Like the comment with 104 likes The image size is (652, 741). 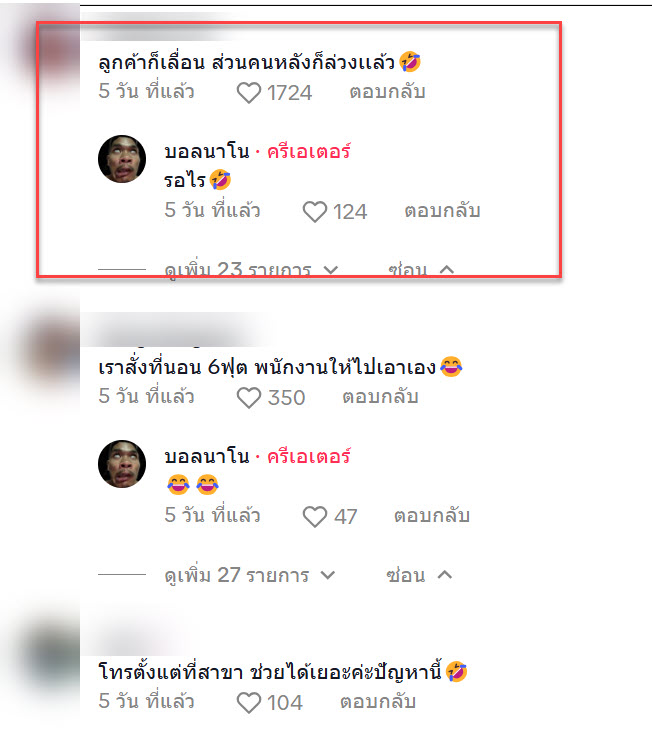point(249,702)
